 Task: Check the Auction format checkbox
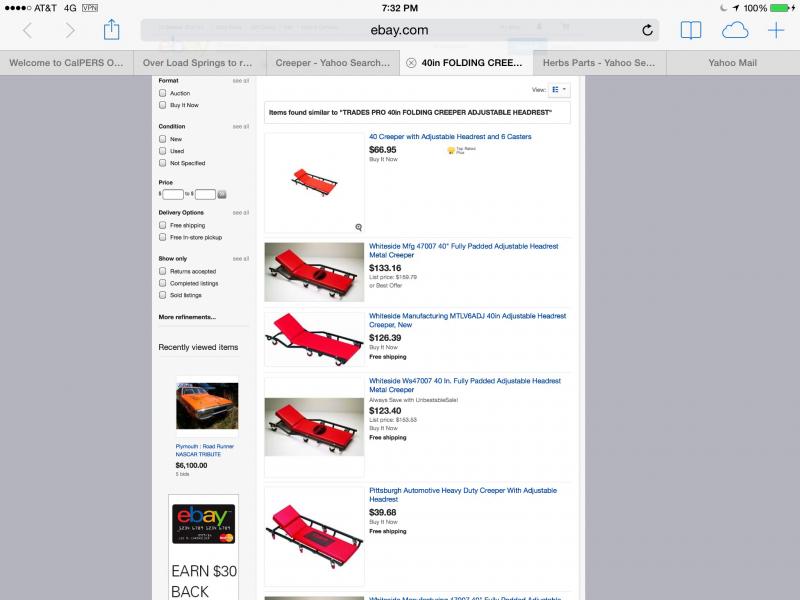pos(162,93)
